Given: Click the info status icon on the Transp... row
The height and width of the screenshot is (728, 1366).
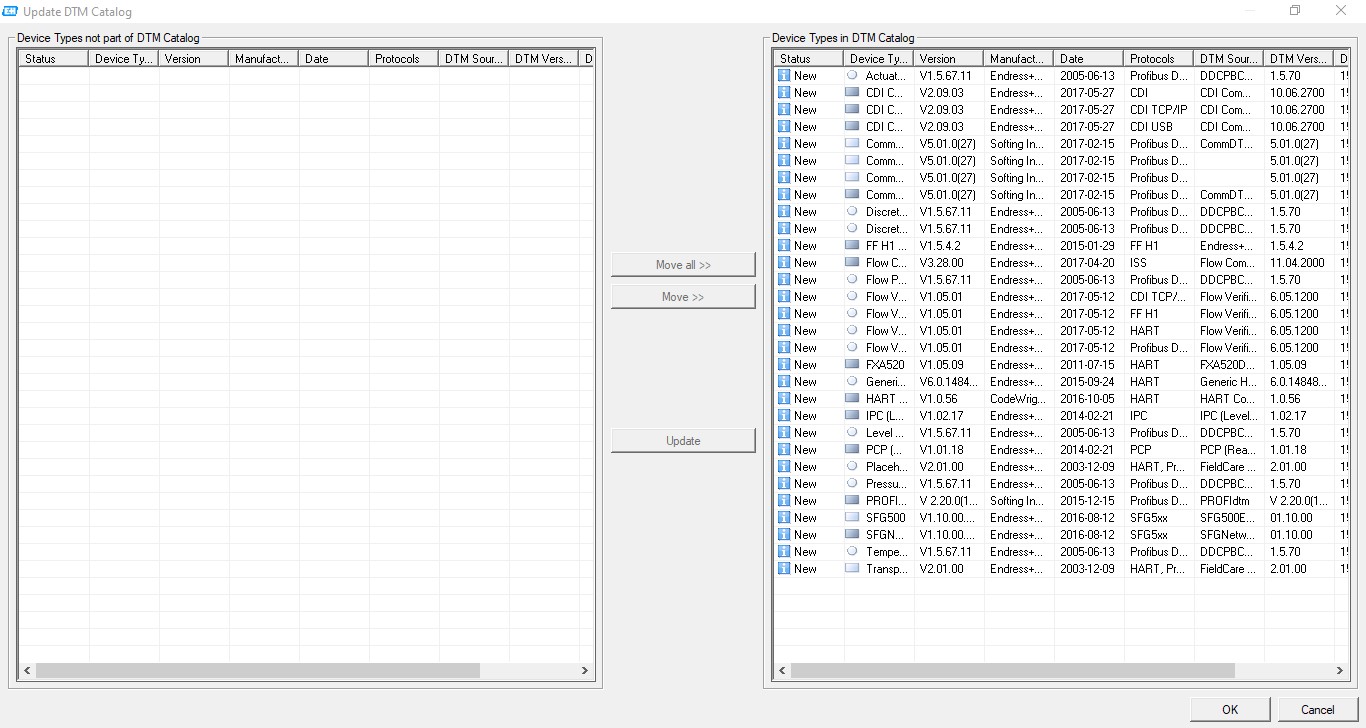Looking at the screenshot, I should tap(784, 568).
